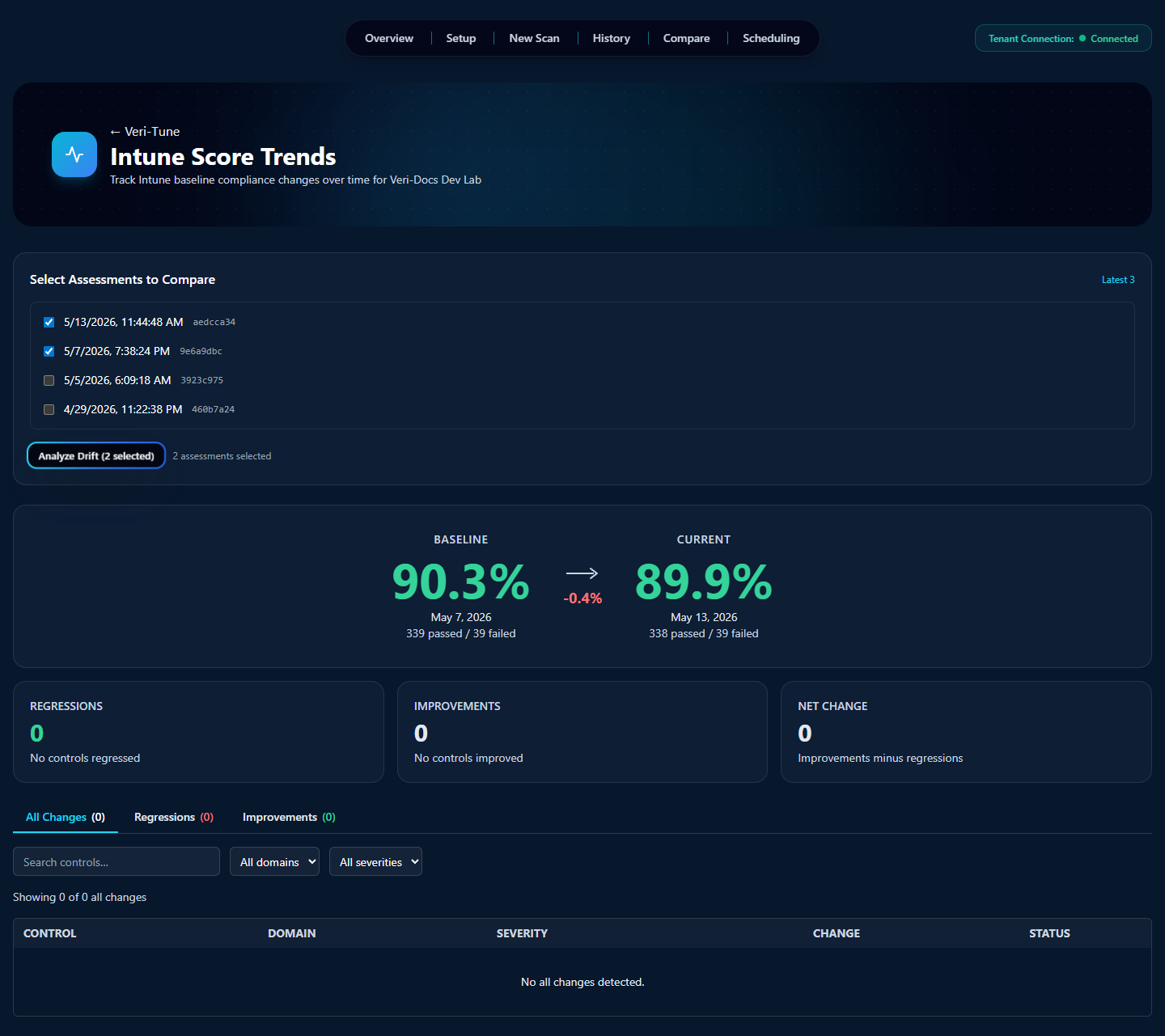Viewport: 1165px width, 1036px height.
Task: Click the 90.3% baseline score
Action: coord(461,581)
